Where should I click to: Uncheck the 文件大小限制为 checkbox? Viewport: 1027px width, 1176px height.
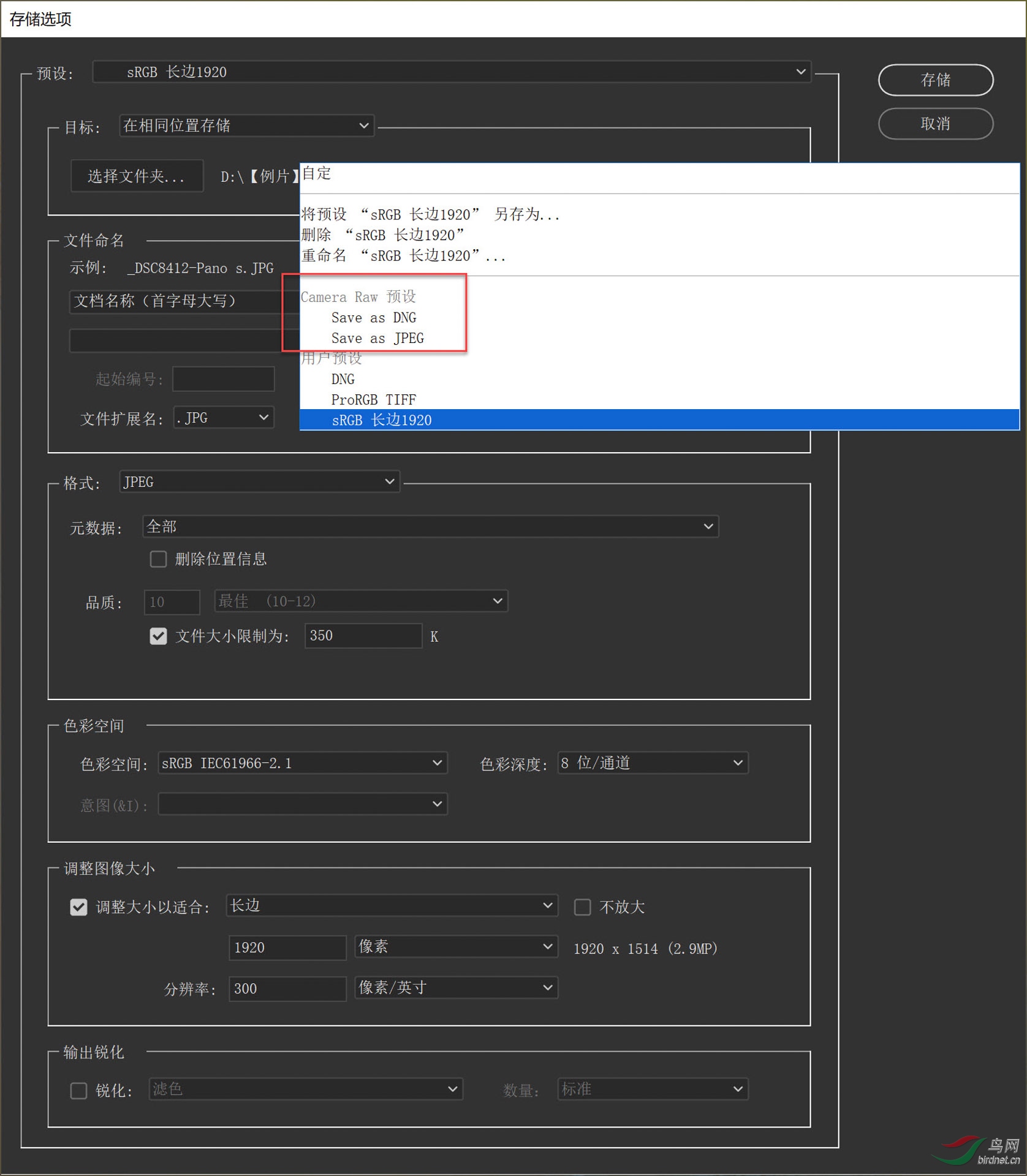[158, 636]
